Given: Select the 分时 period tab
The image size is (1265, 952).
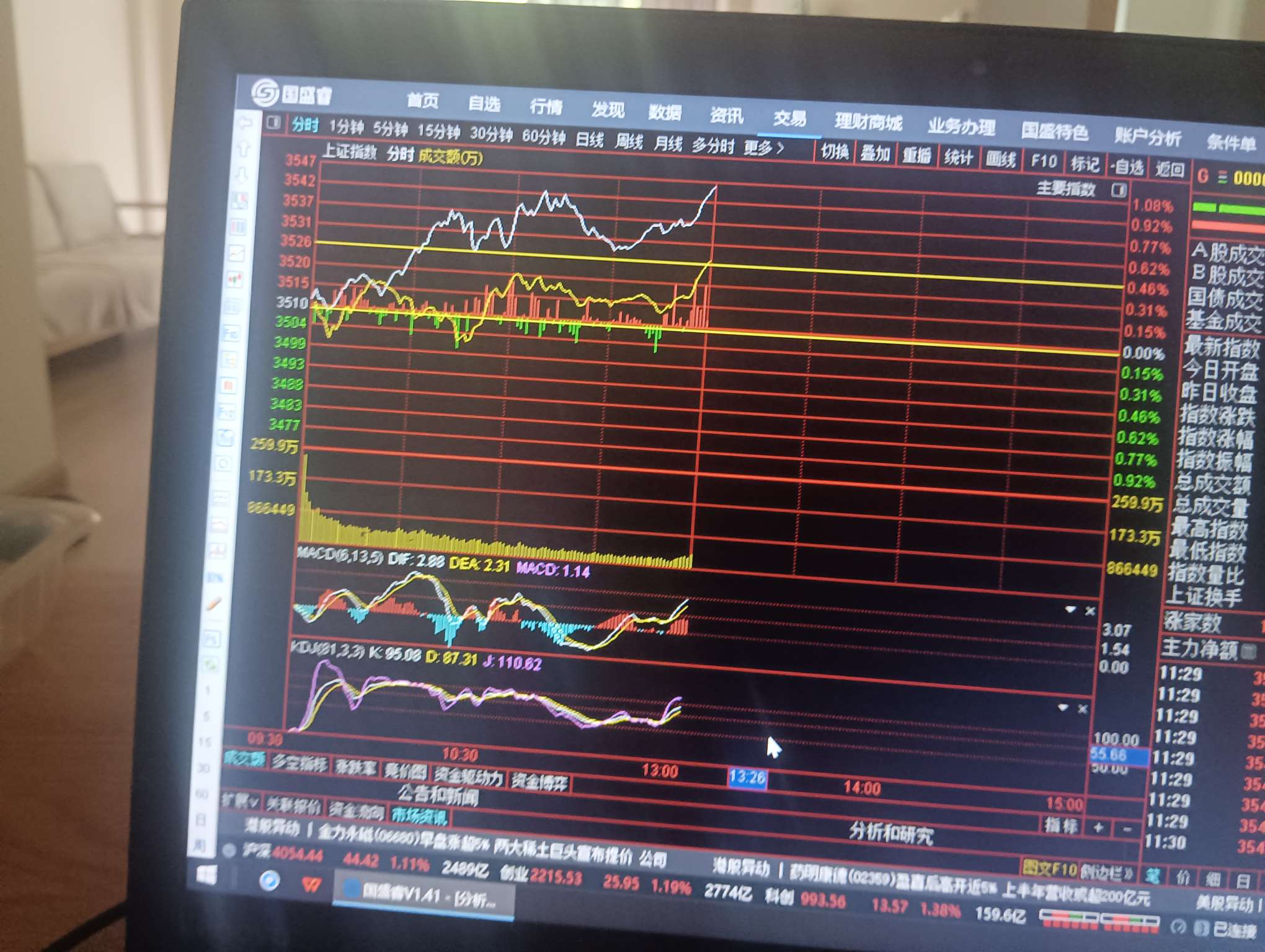Looking at the screenshot, I should click(x=305, y=125).
